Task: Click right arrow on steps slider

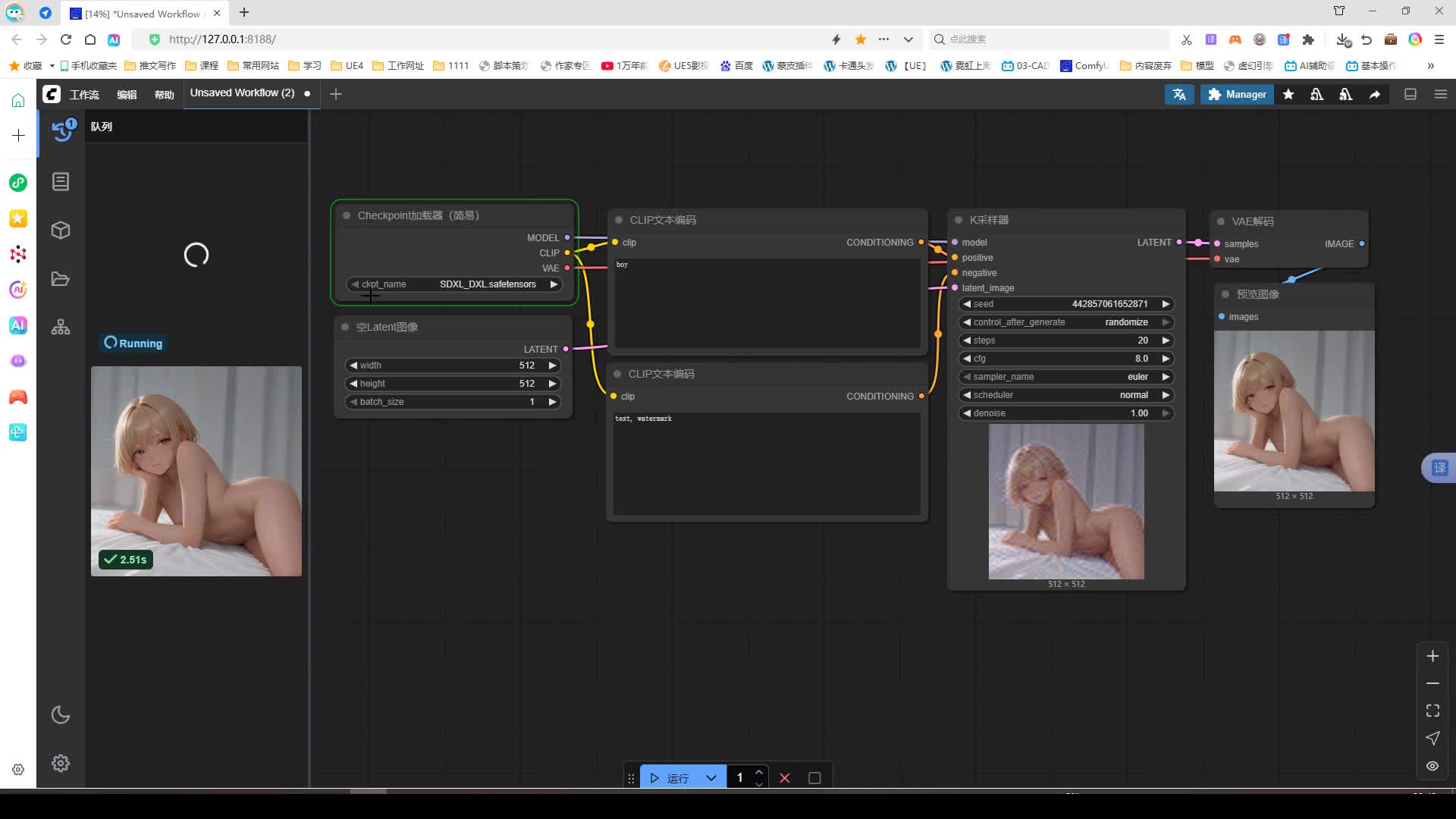Action: pyautogui.click(x=1166, y=340)
